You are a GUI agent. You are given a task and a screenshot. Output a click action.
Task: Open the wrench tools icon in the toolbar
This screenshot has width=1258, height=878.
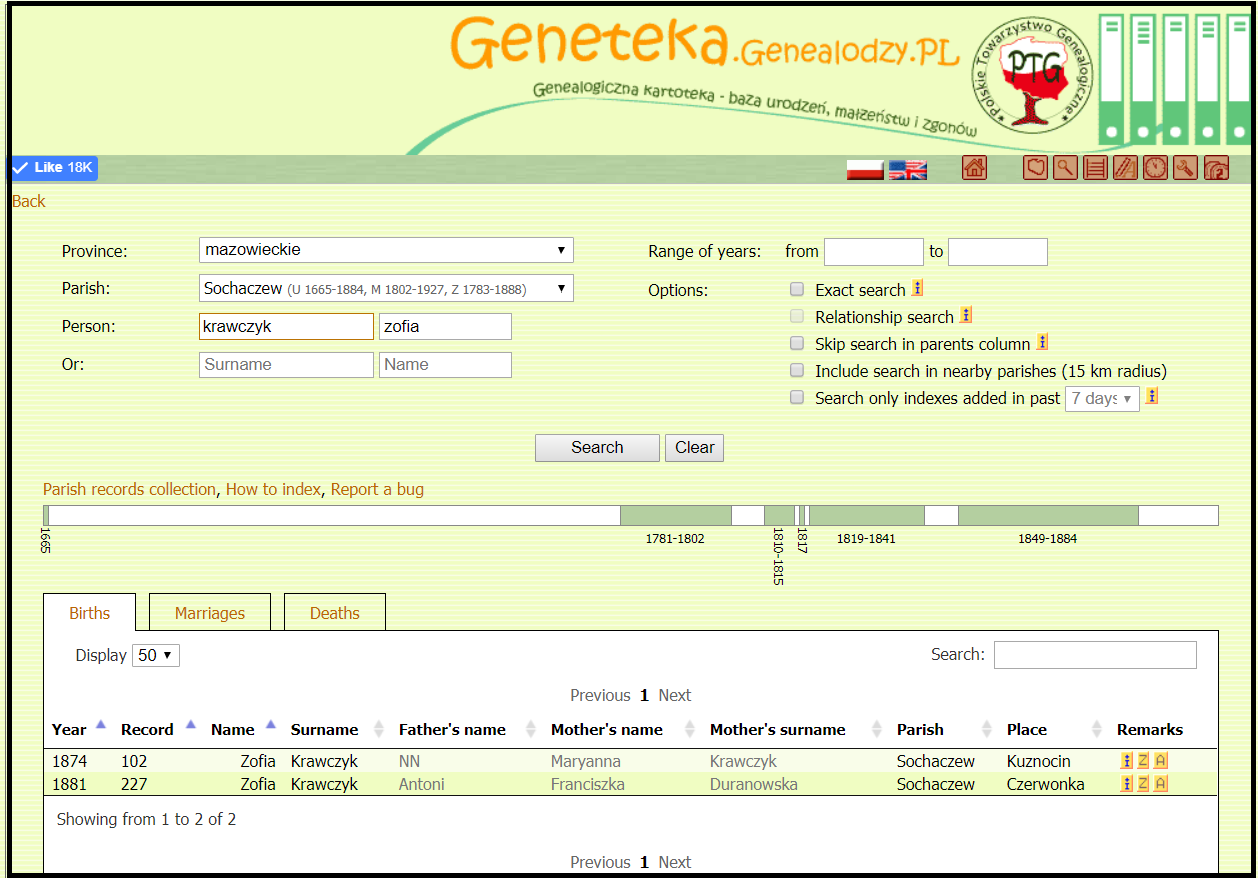click(1185, 168)
